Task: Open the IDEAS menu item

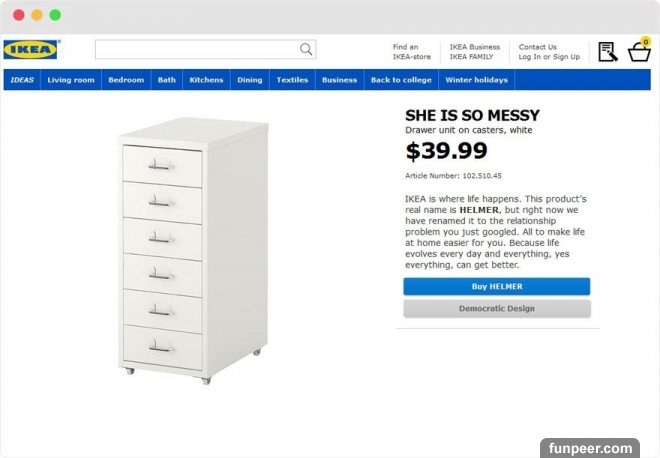Action: [22, 80]
